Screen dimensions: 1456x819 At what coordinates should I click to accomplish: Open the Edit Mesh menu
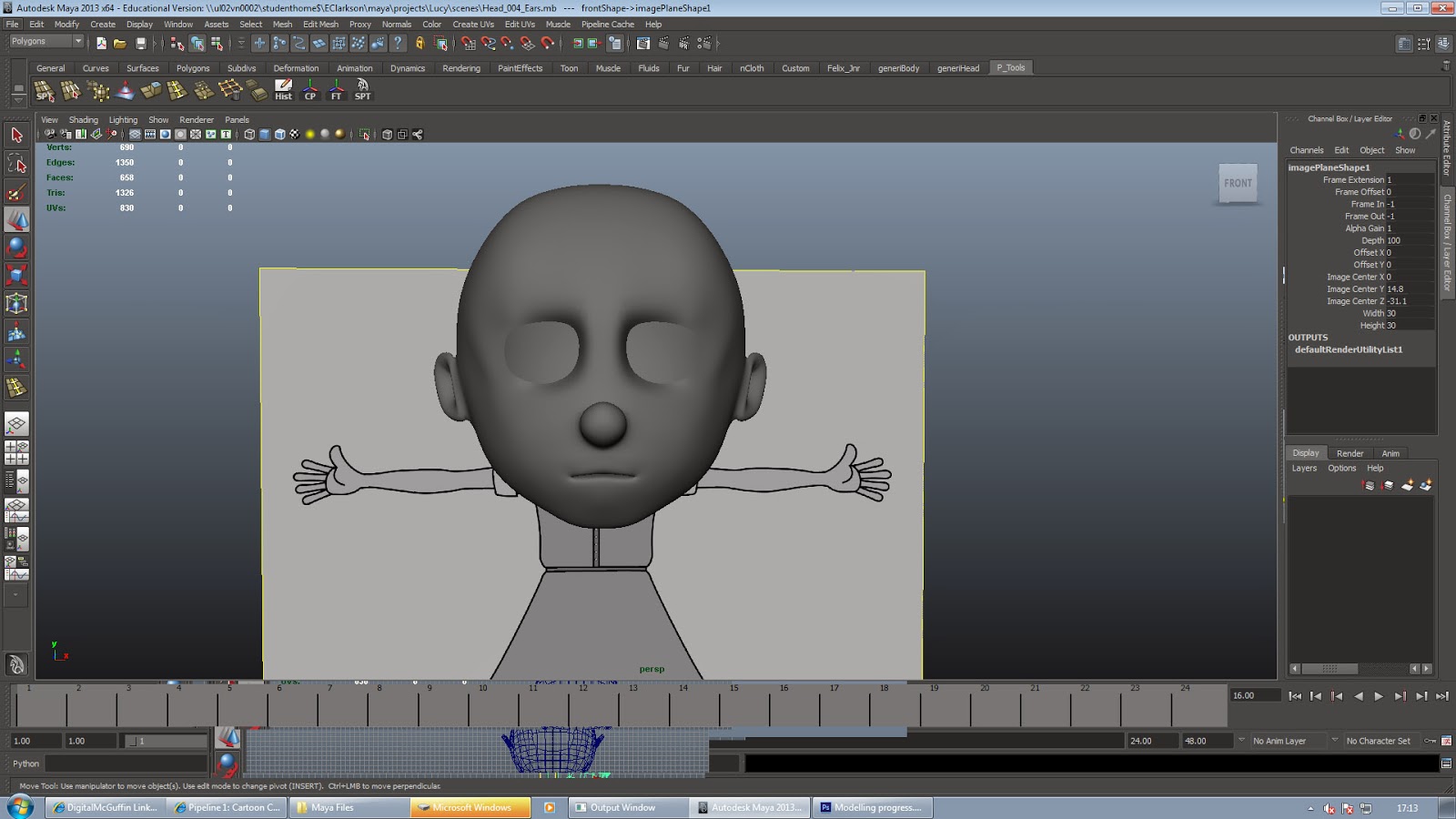tap(320, 25)
